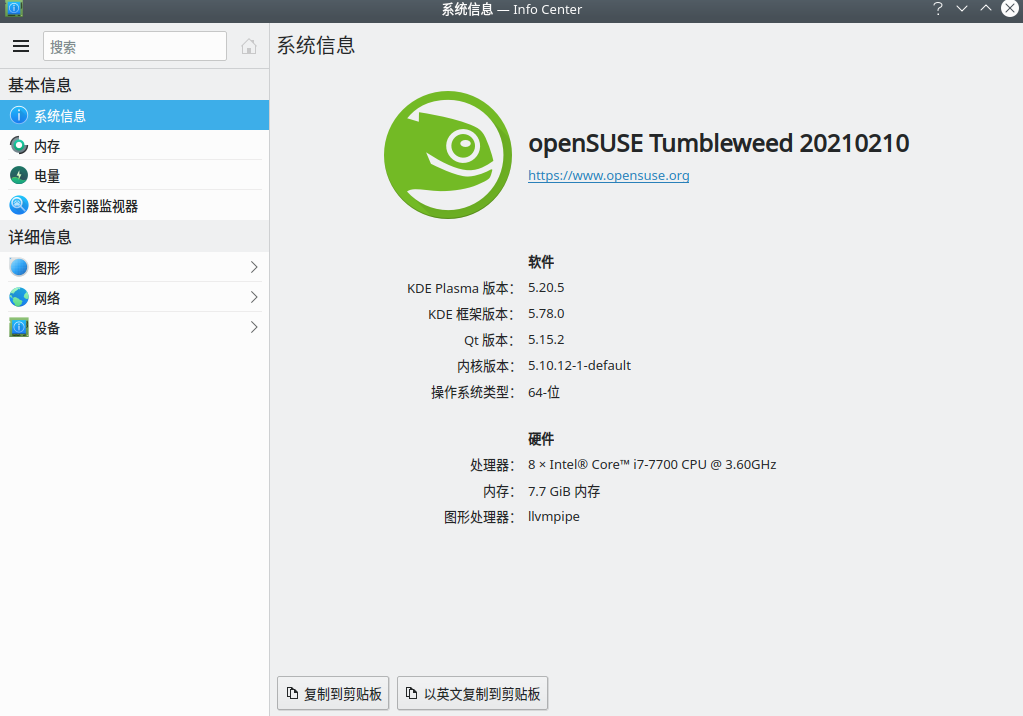The height and width of the screenshot is (716, 1023).
Task: Open the 网络 detailed info section
Action: pos(134,298)
